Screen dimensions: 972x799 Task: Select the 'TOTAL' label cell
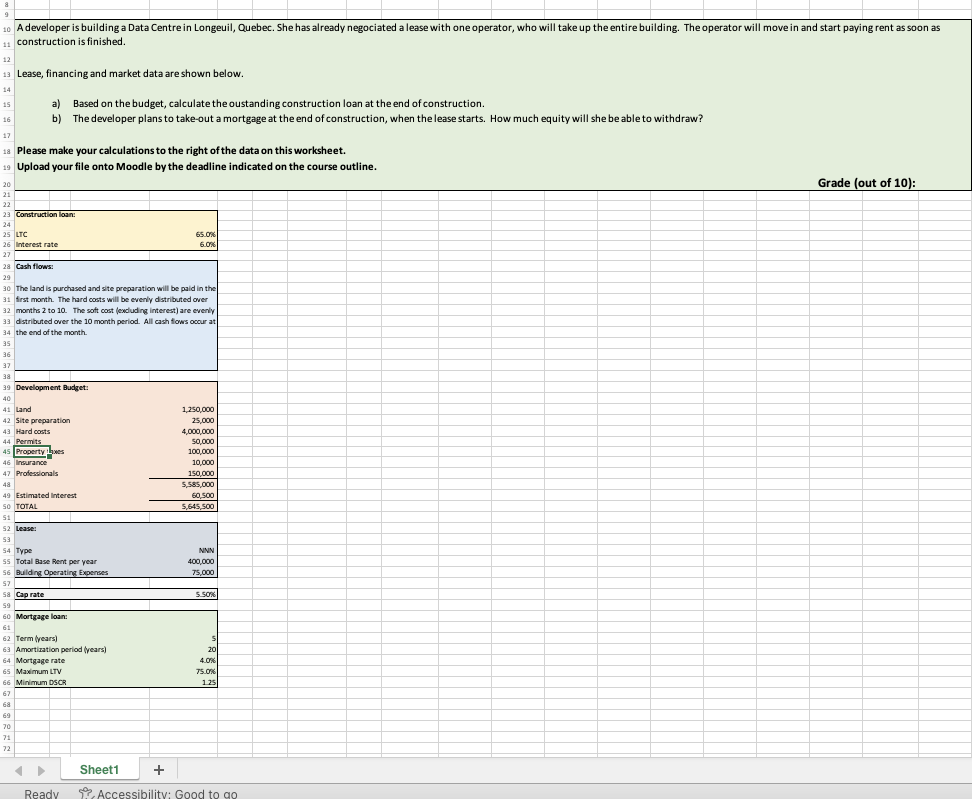pyautogui.click(x=27, y=506)
